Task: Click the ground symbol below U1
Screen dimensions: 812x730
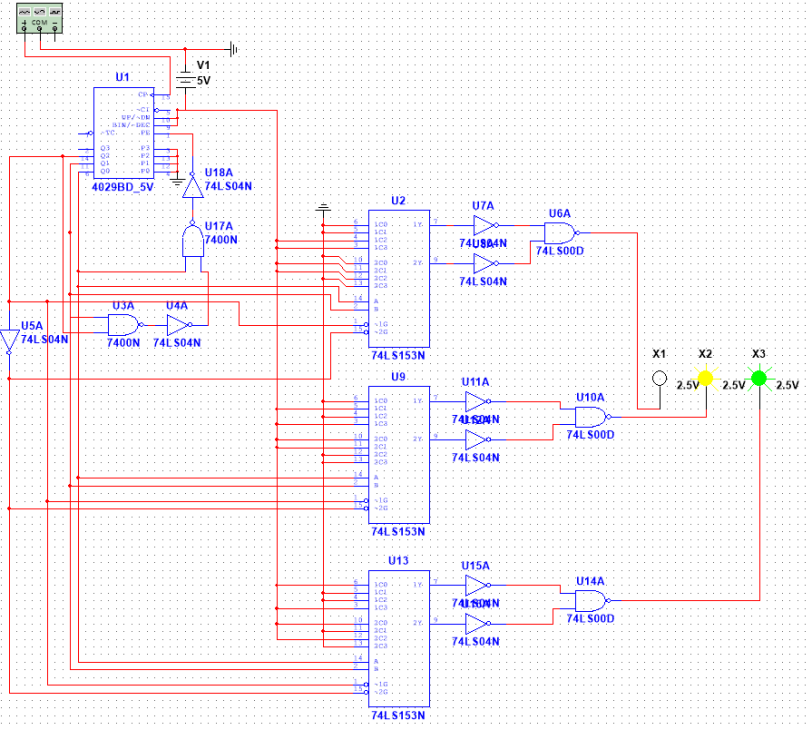Action: [x=178, y=182]
